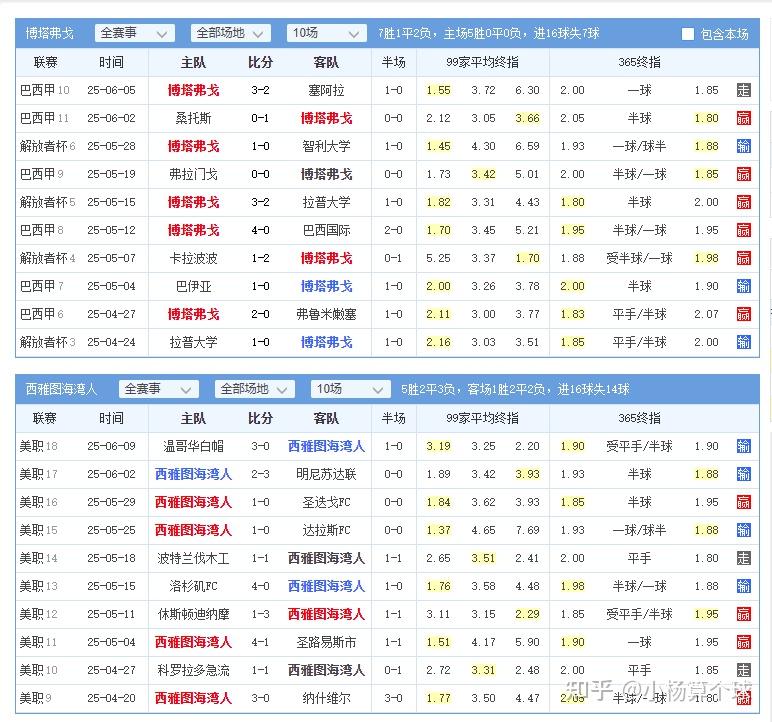Open 圣路易斯市 team link
772x722 pixels.
pyautogui.click(x=326, y=642)
